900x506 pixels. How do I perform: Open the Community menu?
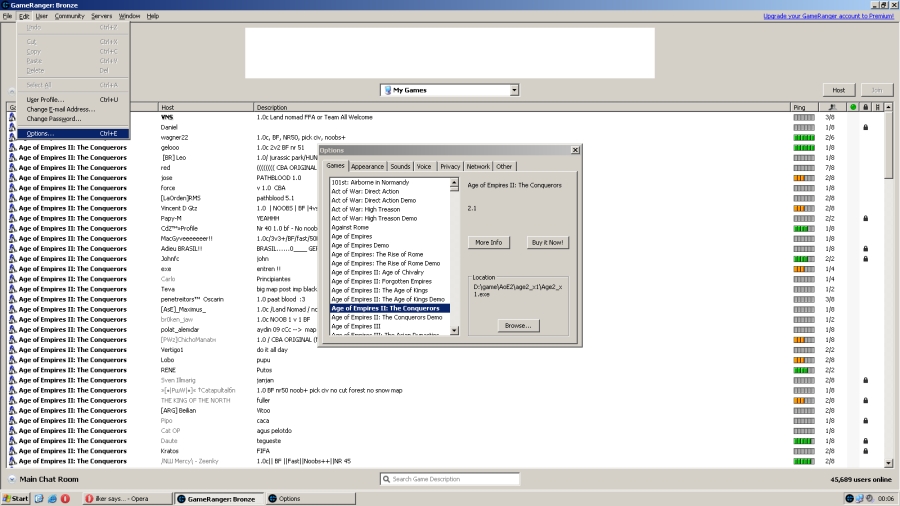[69, 16]
